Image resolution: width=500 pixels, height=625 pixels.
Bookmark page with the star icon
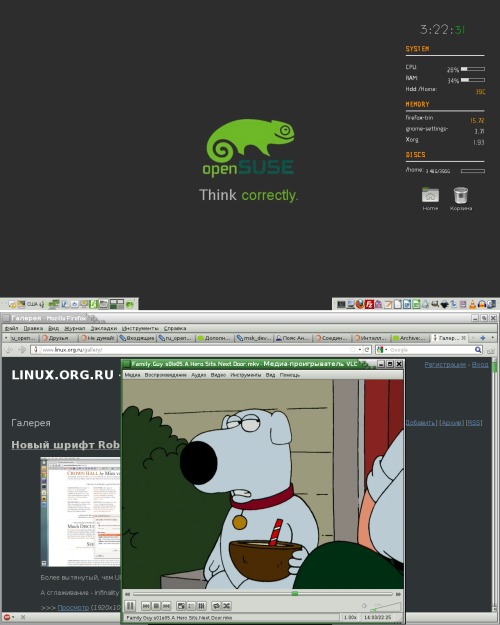(x=353, y=350)
